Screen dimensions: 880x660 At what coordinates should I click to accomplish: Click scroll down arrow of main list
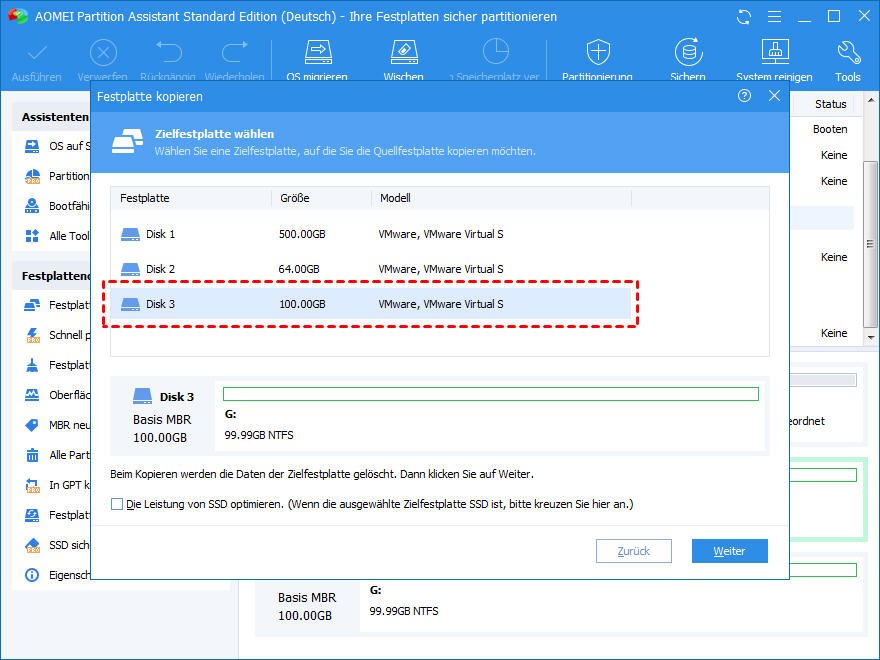coord(870,337)
